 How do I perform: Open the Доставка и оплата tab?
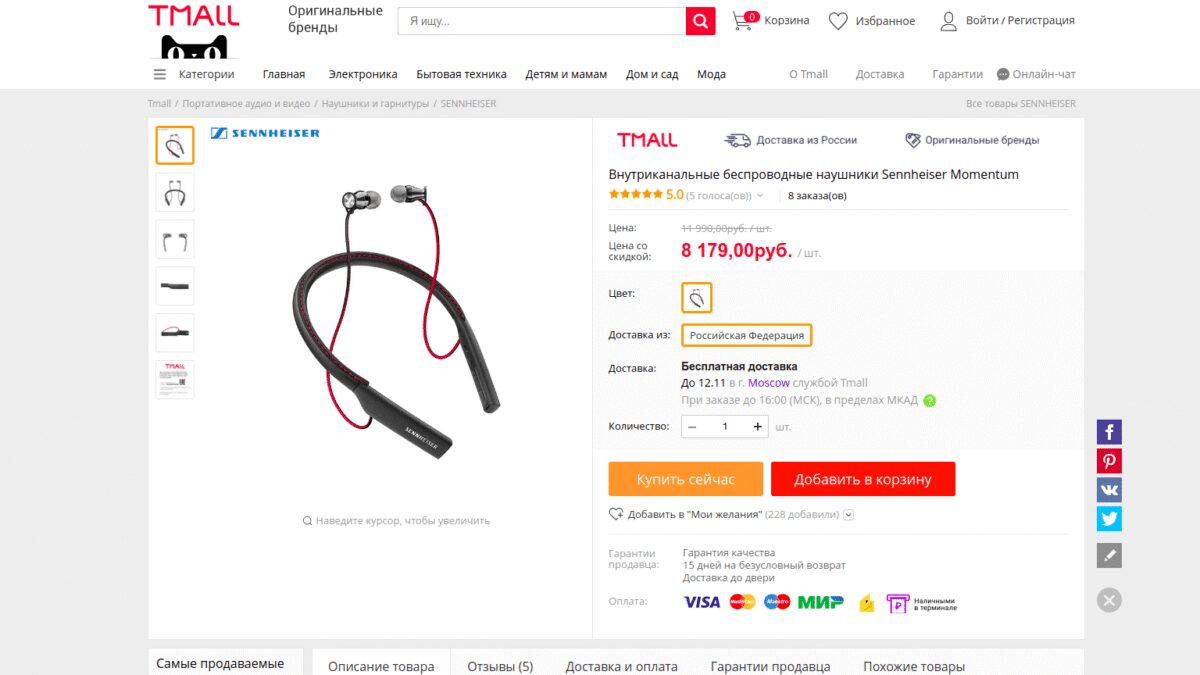pos(621,666)
